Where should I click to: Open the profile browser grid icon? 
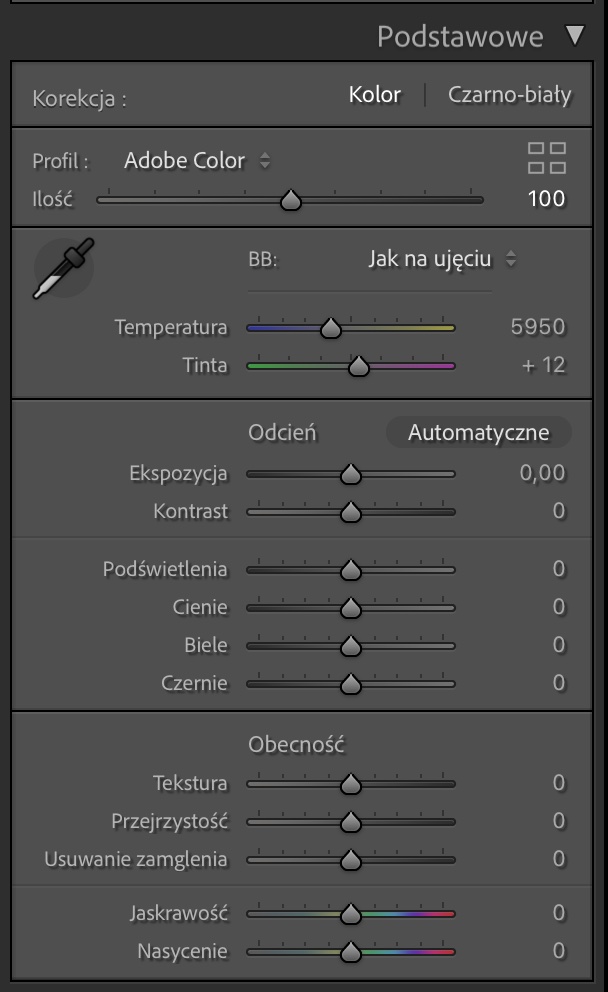(x=547, y=158)
